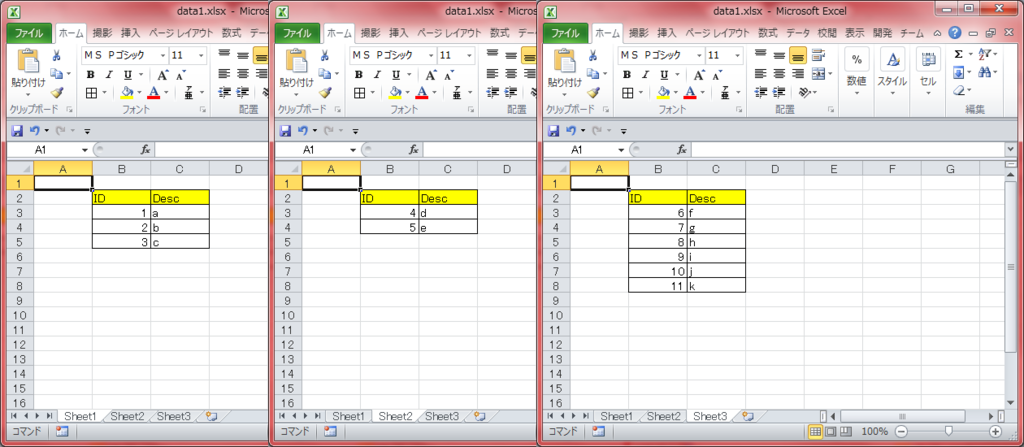Toggle left text align in left window
Viewport: 1024px width, 447px height.
[224, 74]
